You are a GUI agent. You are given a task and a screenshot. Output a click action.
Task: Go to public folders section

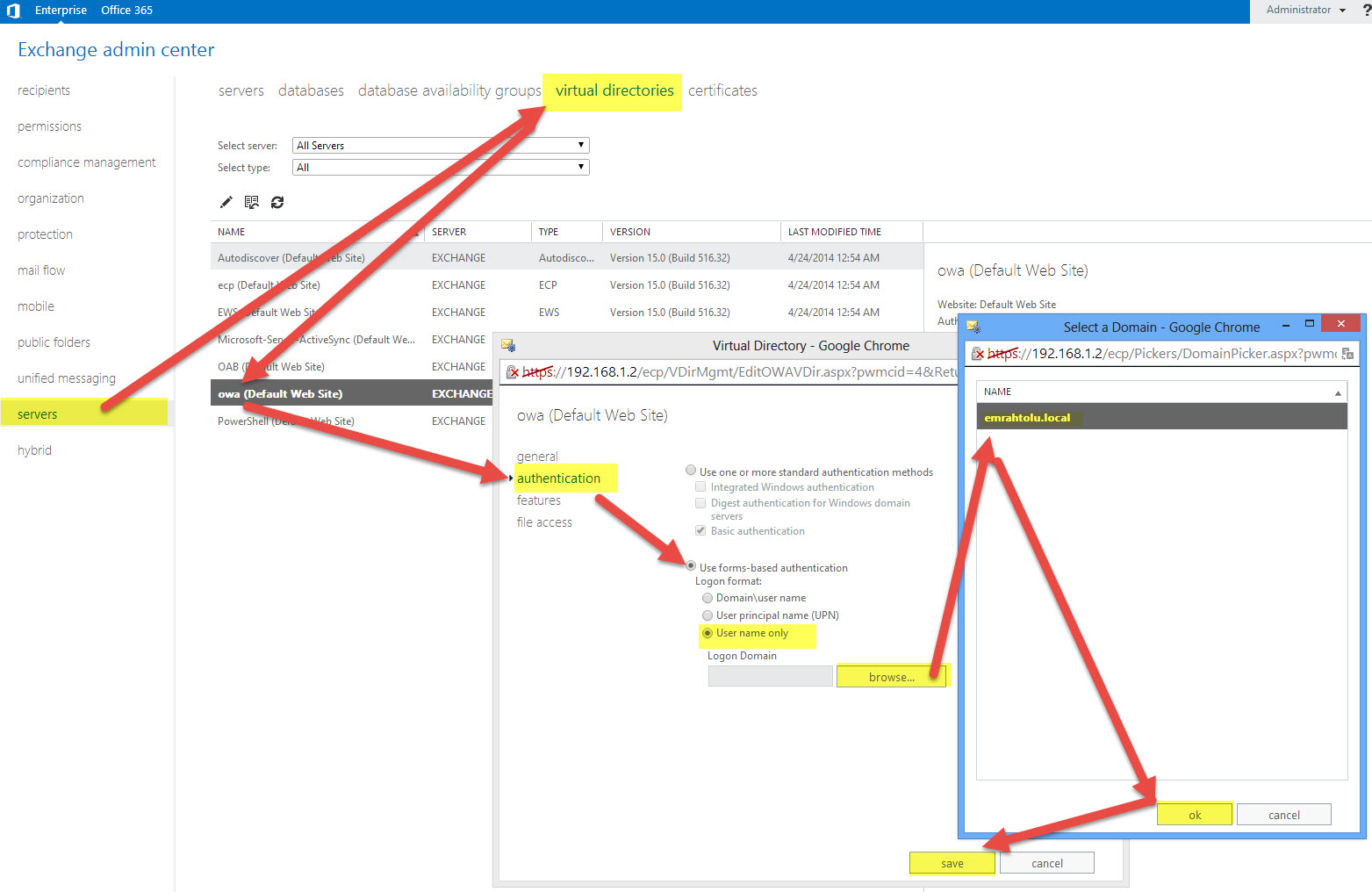(x=54, y=342)
